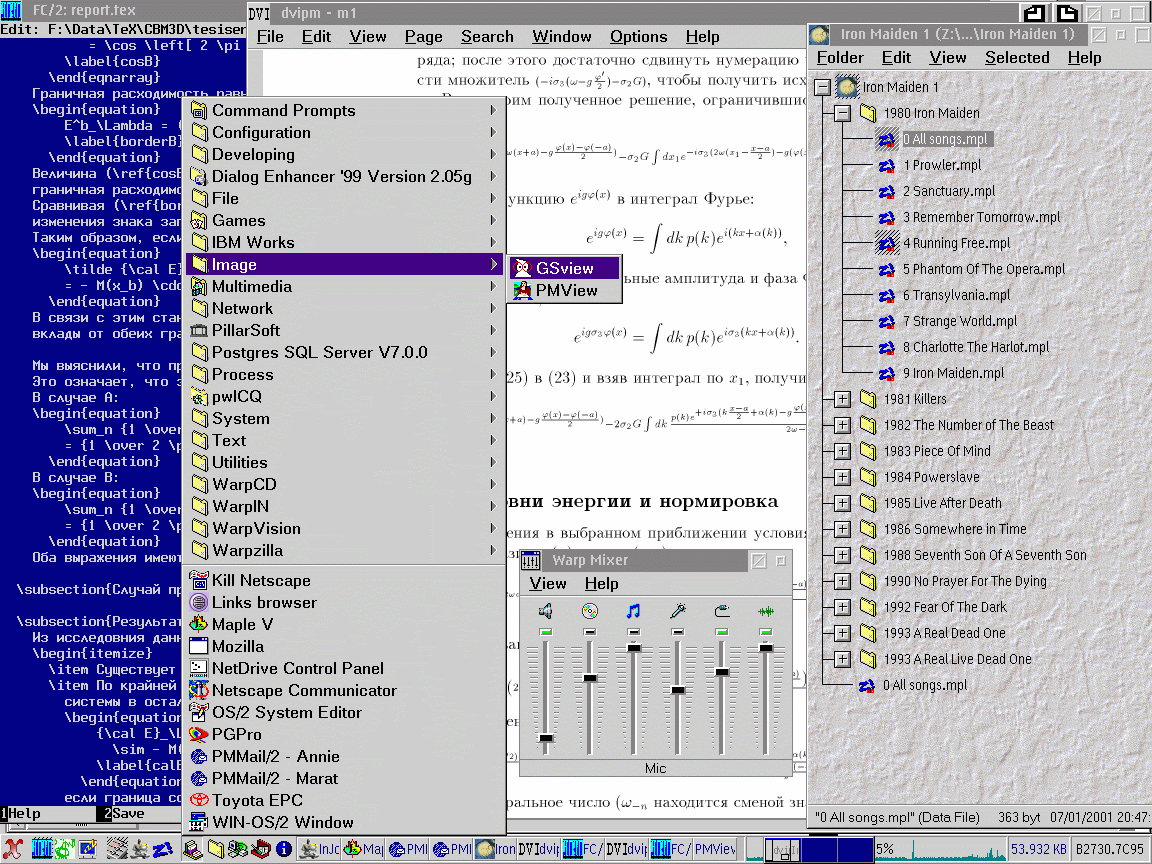
Task: Click the WIN-OS/2 Window icon
Action: pos(199,822)
